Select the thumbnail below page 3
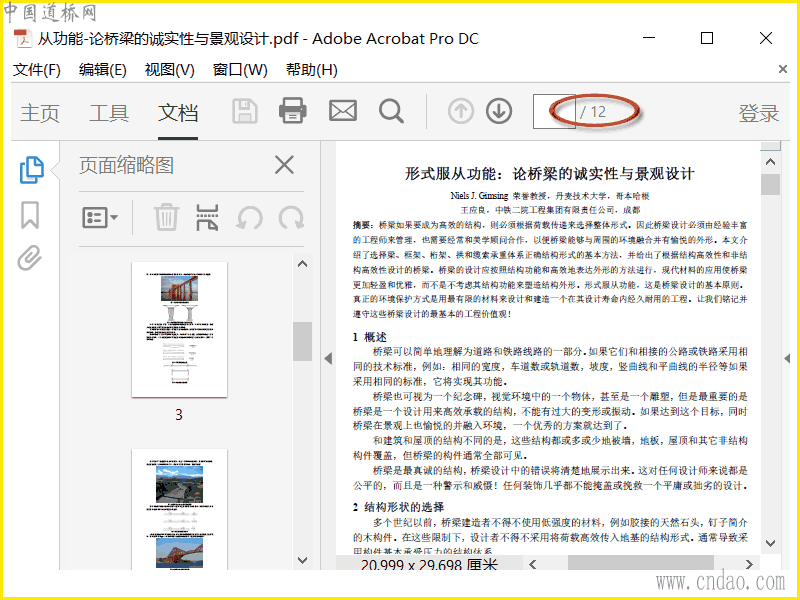The width and height of the screenshot is (800, 600). (179, 509)
